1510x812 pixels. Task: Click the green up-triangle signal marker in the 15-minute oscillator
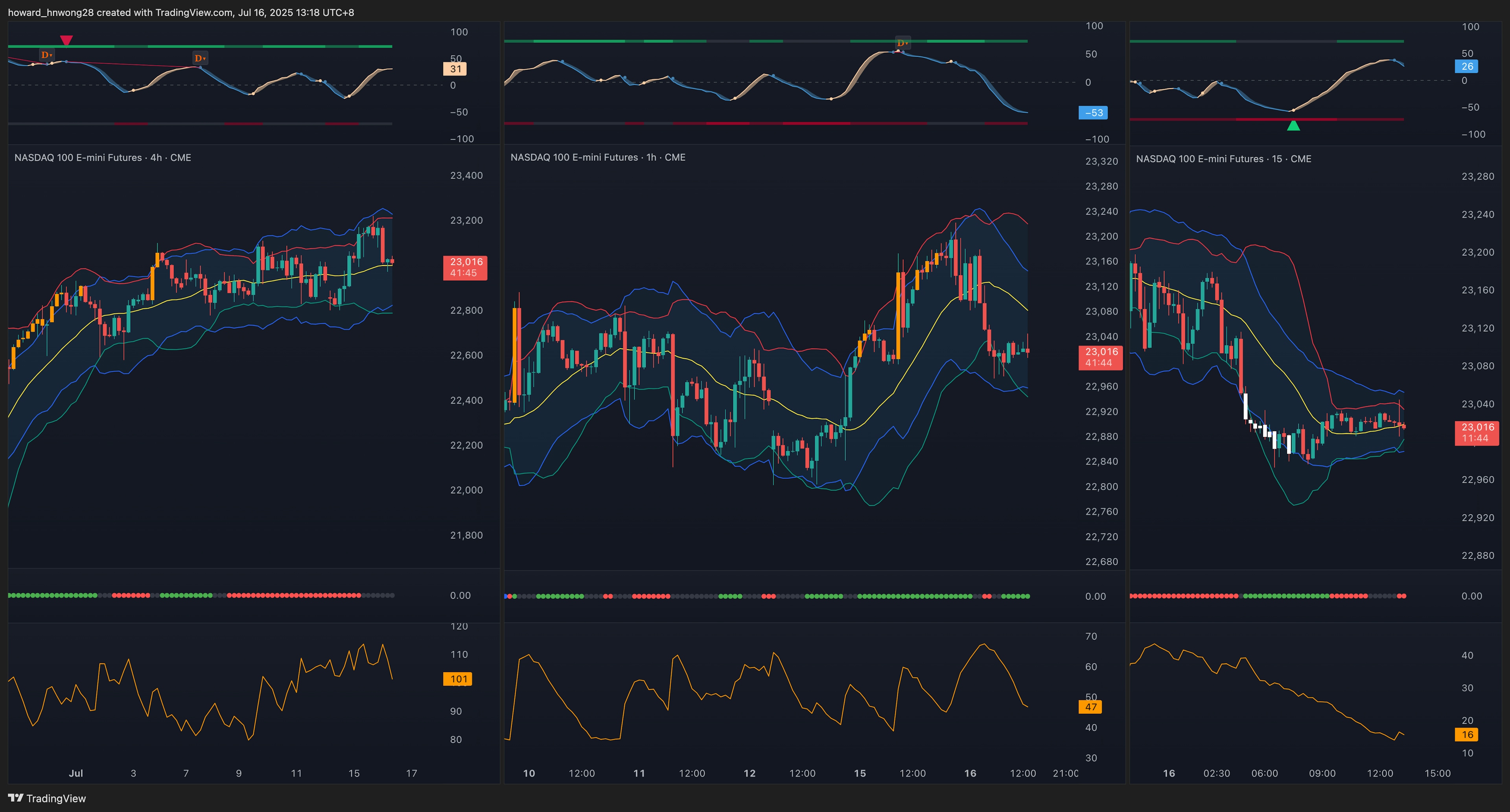coord(1293,125)
